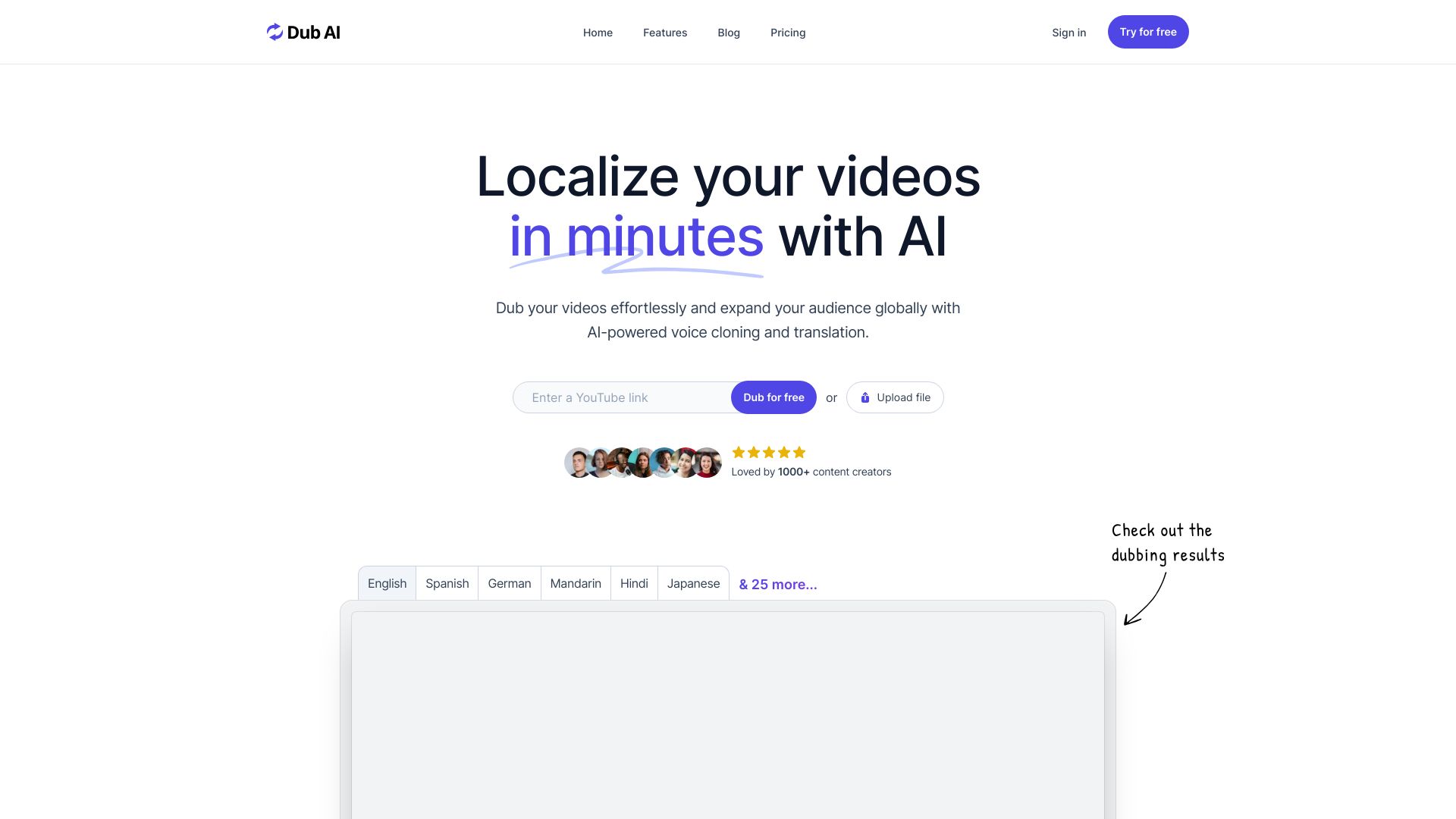Viewport: 1456px width, 819px height.
Task: Click the lock icon on Upload file
Action: point(864,397)
